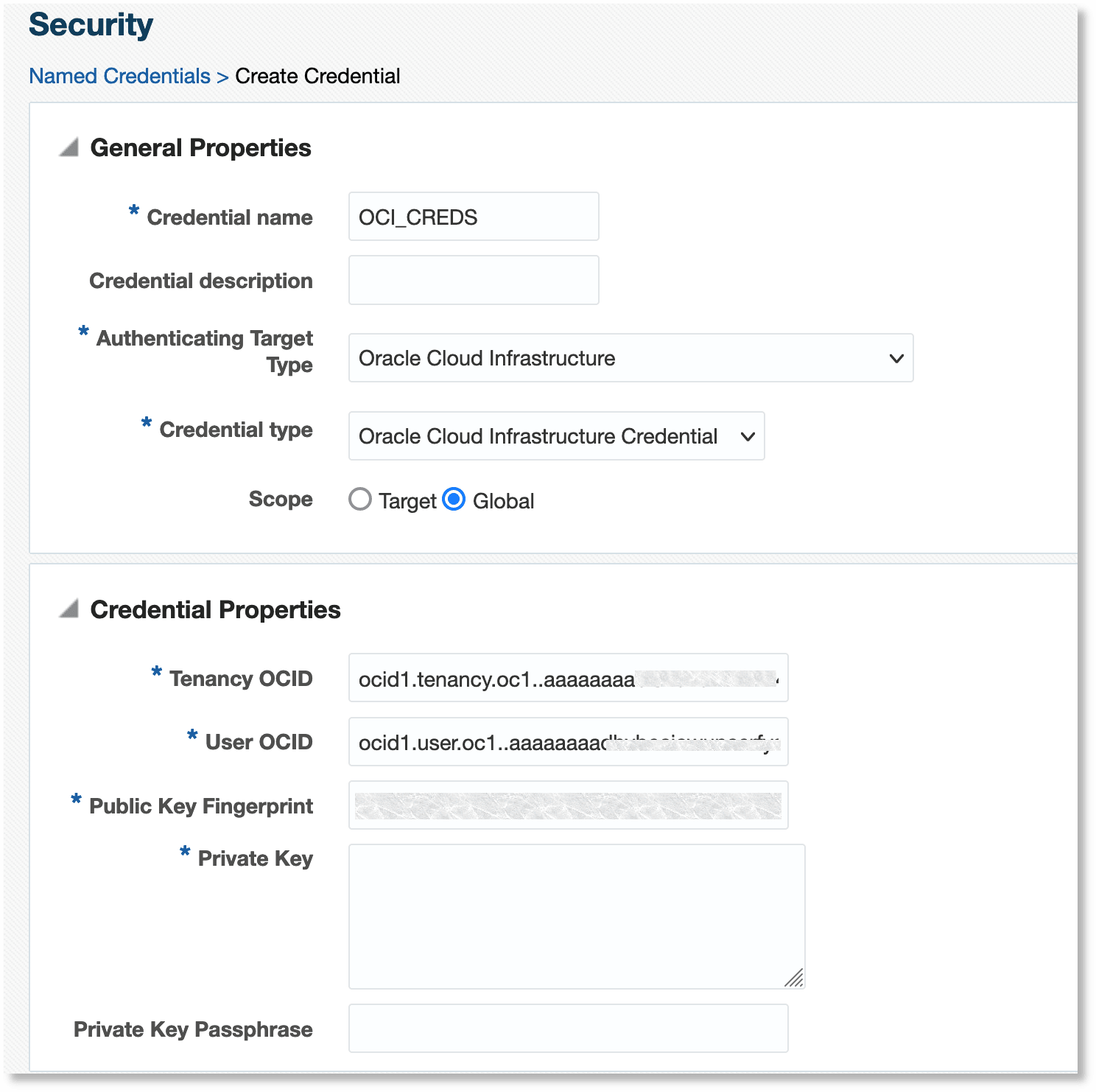The image size is (1096, 1092).
Task: Click the Private Key Passphrase field
Action: 567,1028
